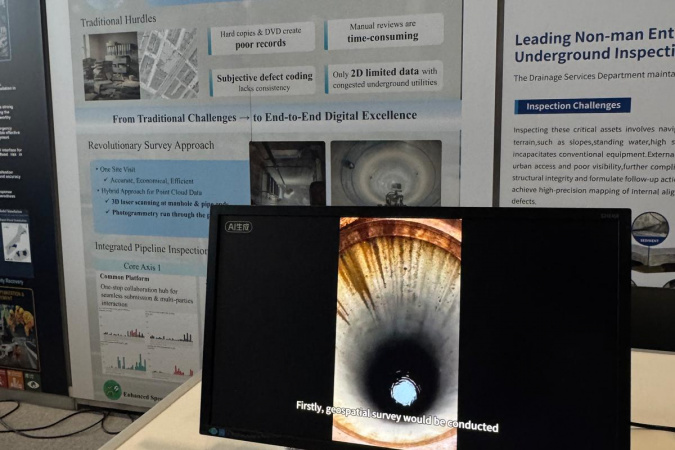Click the 'Traditional Hurdles' heading on the poster

pyautogui.click(x=118, y=20)
